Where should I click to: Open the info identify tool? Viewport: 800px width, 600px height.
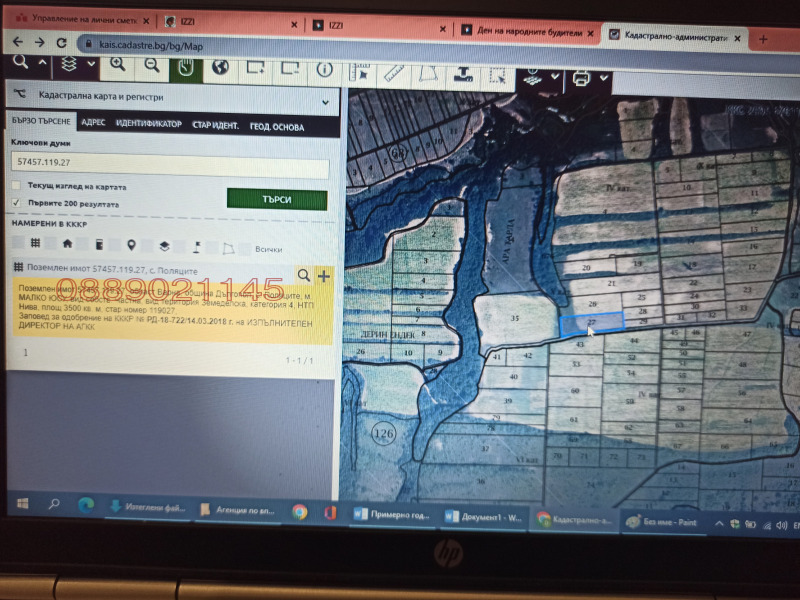[324, 70]
